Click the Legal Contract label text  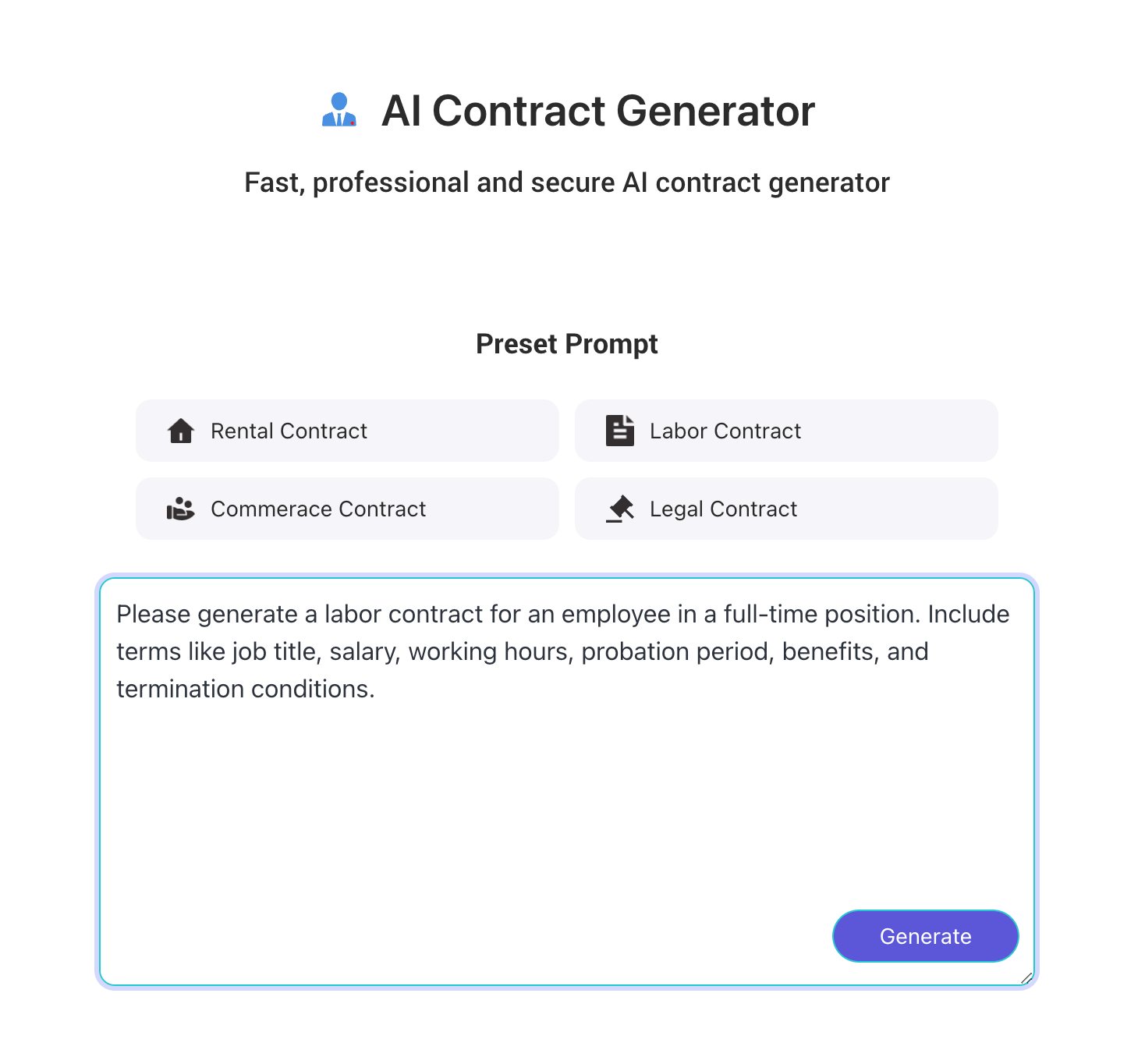tap(722, 509)
